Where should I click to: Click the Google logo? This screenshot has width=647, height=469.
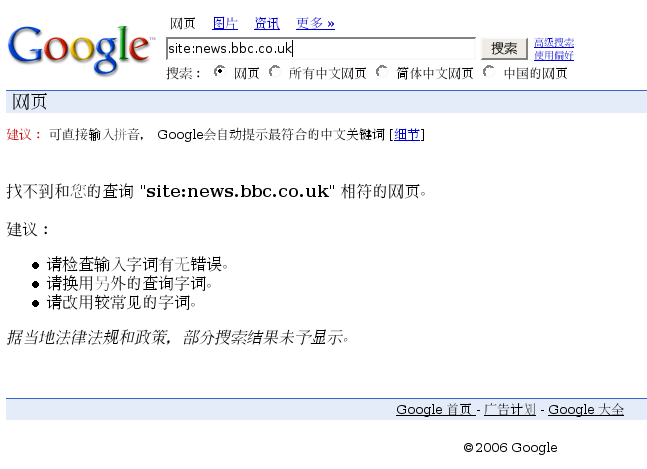click(x=81, y=48)
